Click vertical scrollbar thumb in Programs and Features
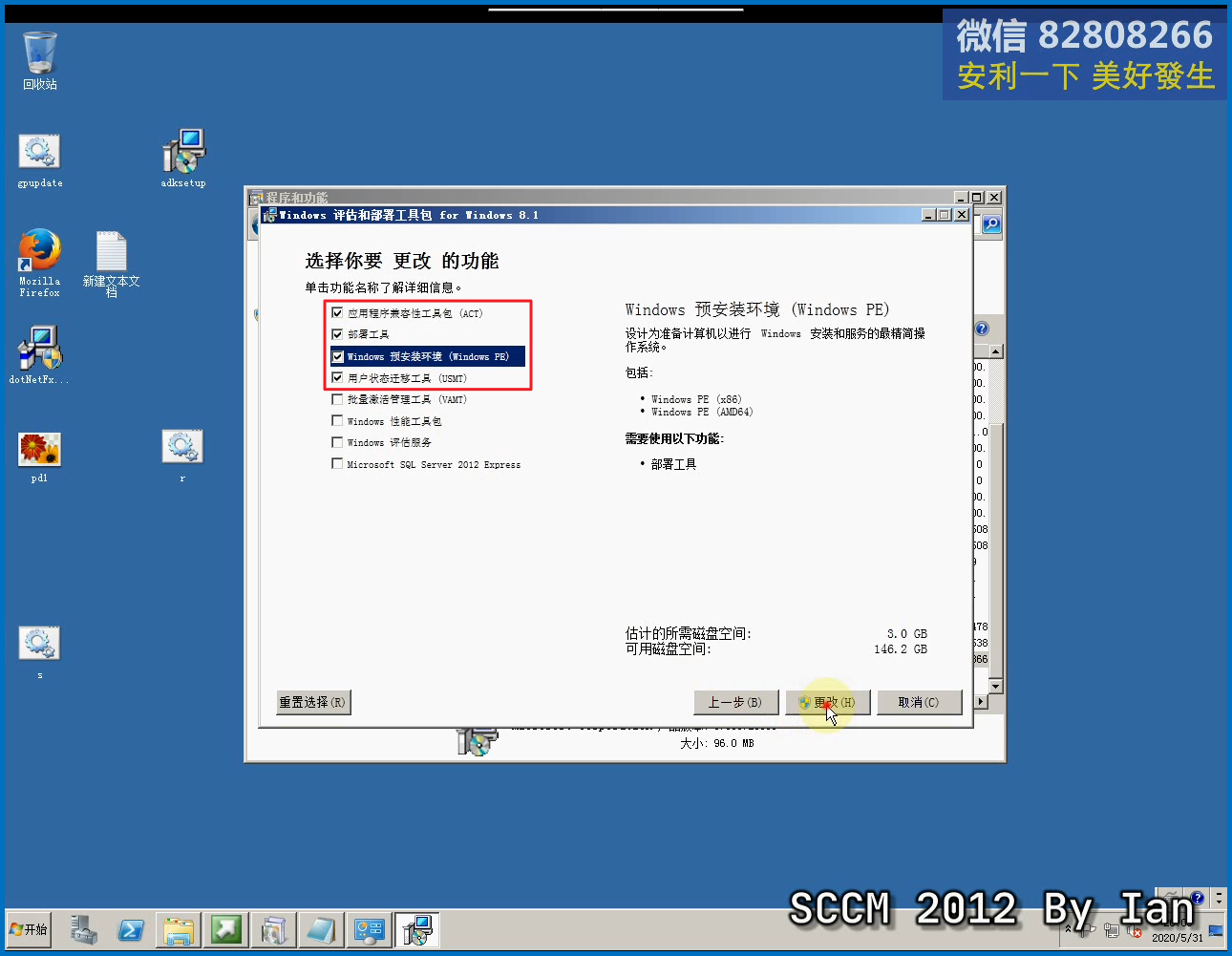The height and width of the screenshot is (956, 1232). click(996, 549)
